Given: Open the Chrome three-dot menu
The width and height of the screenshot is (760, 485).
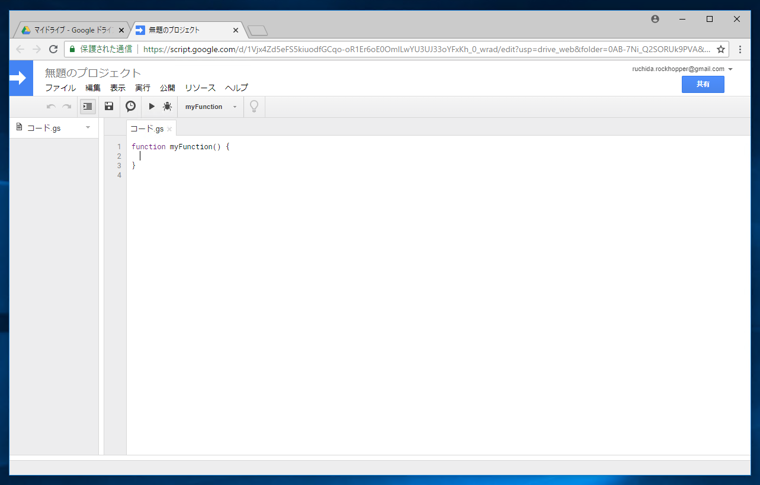Looking at the screenshot, I should [740, 49].
